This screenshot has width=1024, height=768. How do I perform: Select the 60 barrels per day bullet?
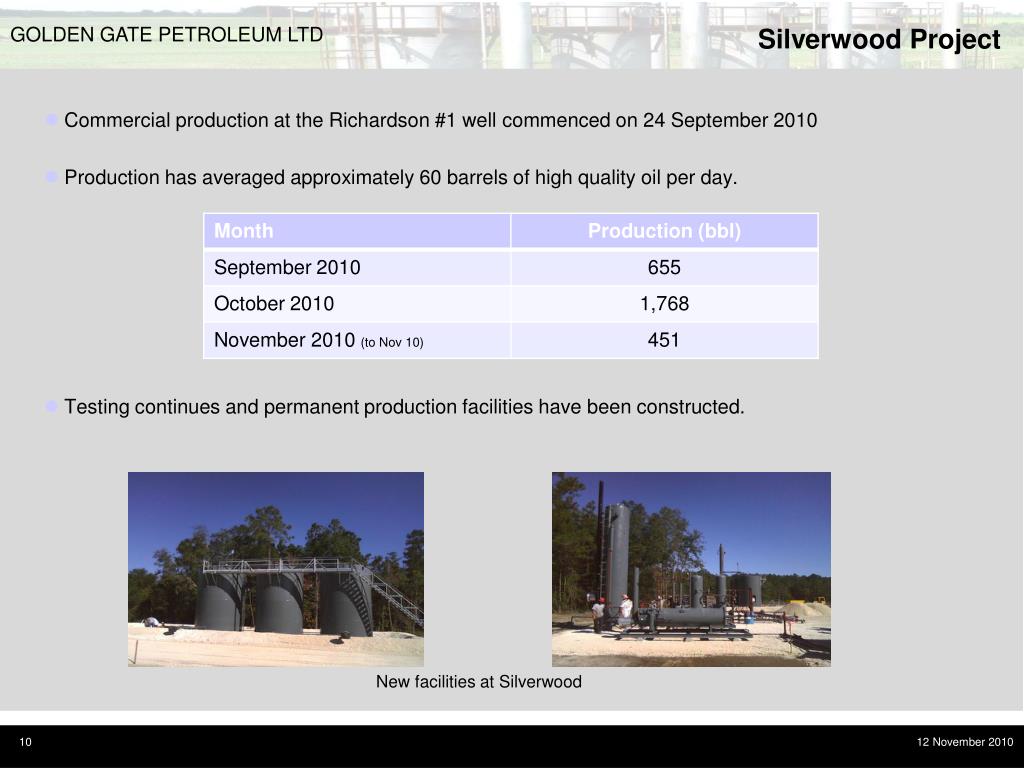point(400,178)
